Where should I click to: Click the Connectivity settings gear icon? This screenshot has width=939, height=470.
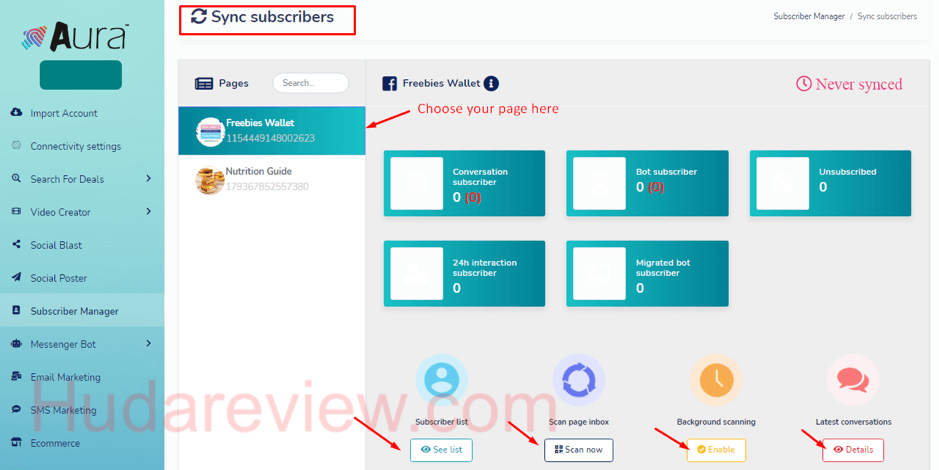17,145
